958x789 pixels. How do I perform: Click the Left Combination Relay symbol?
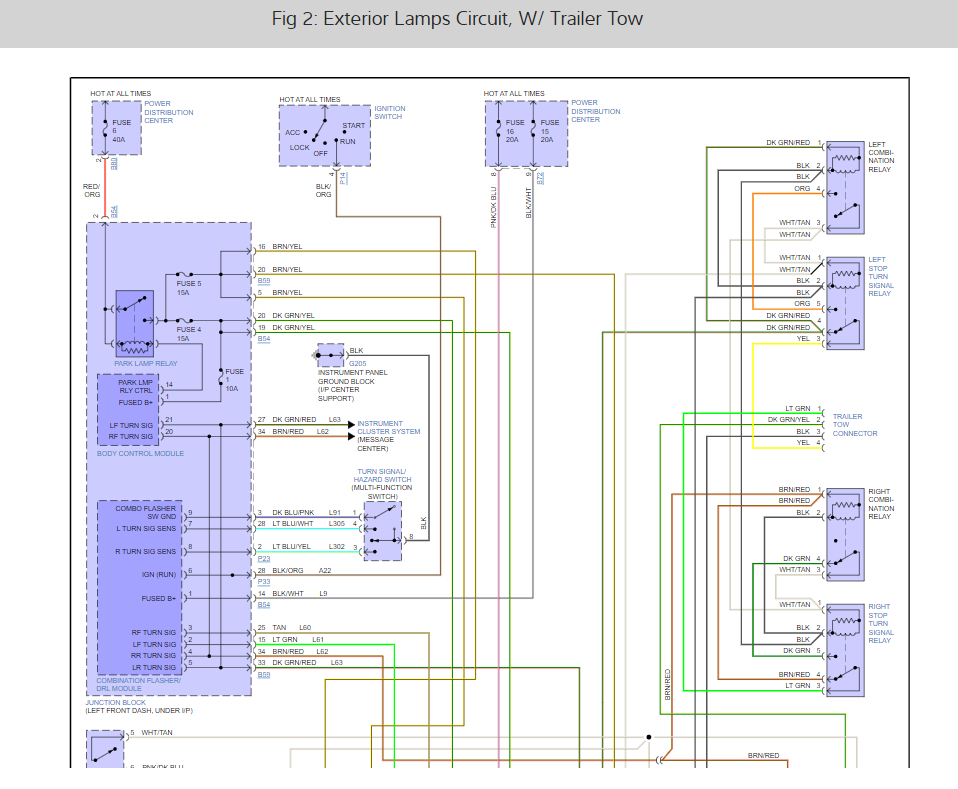[x=846, y=187]
